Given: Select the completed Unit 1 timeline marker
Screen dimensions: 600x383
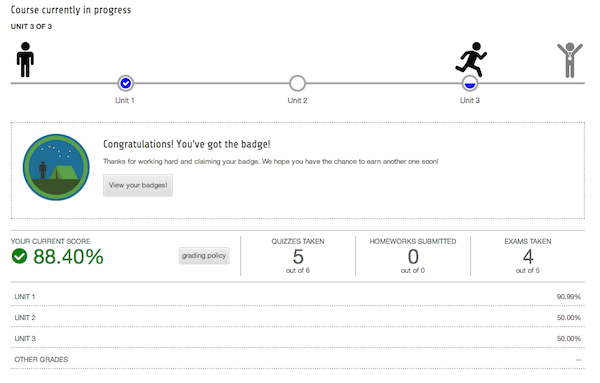Looking at the screenshot, I should [126, 83].
